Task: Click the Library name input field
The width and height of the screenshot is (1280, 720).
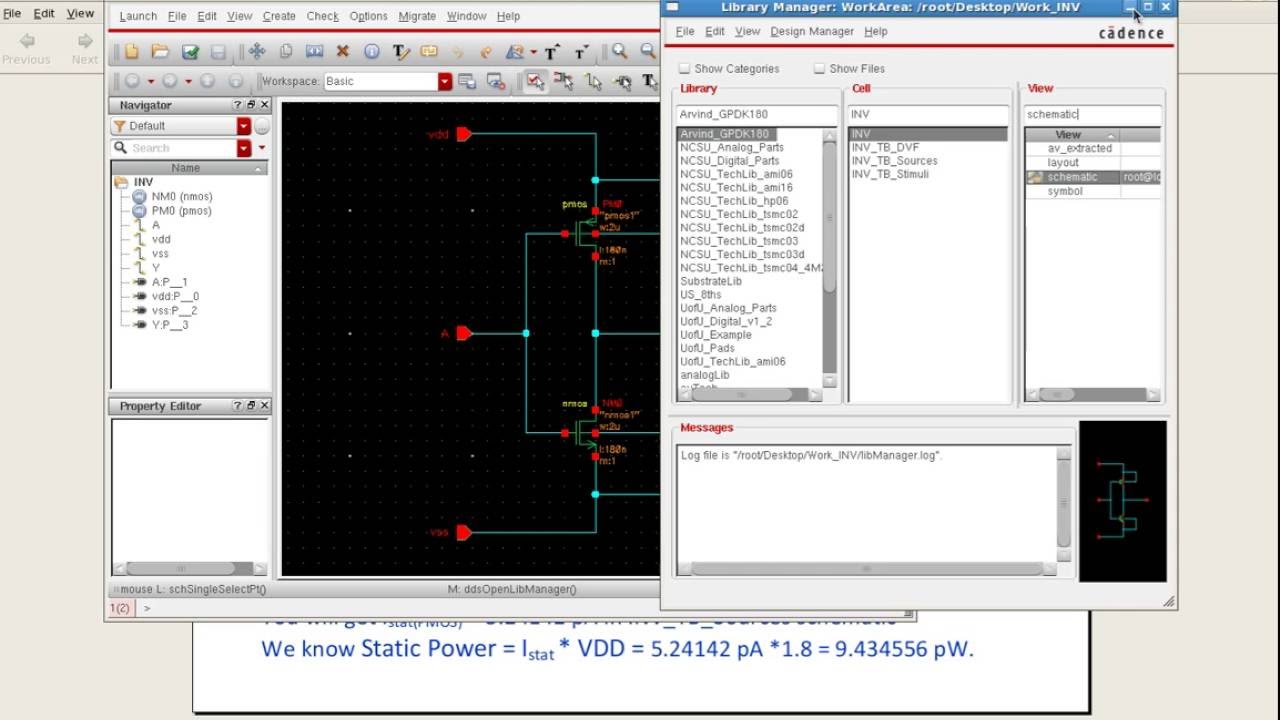Action: point(757,115)
